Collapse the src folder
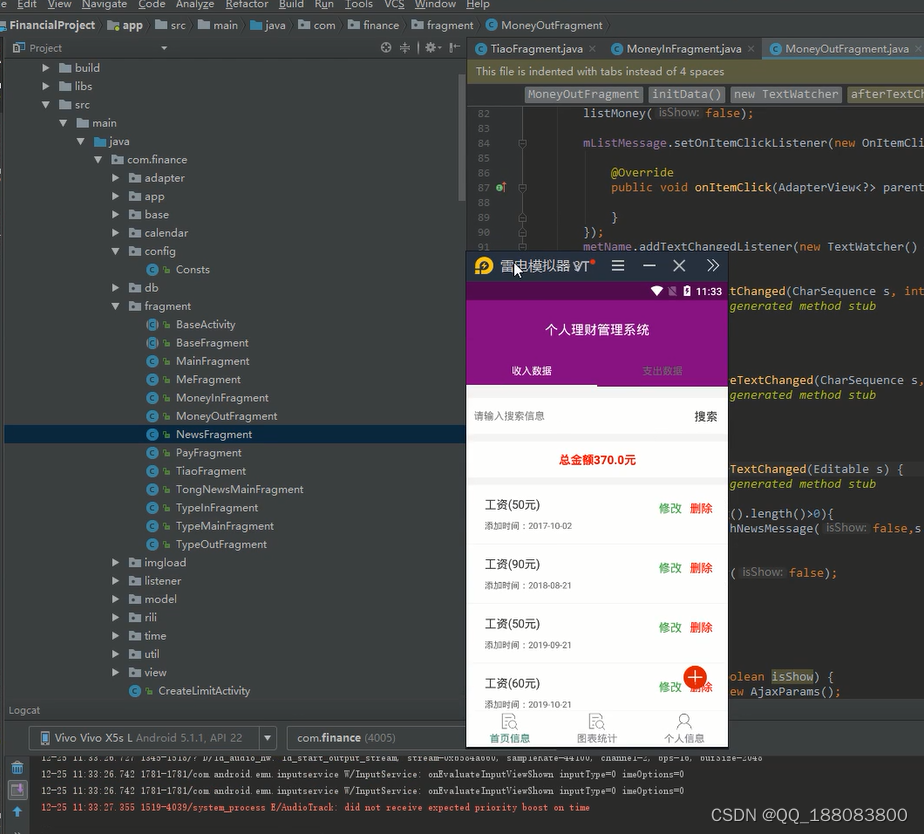The image size is (924, 834). 46,104
